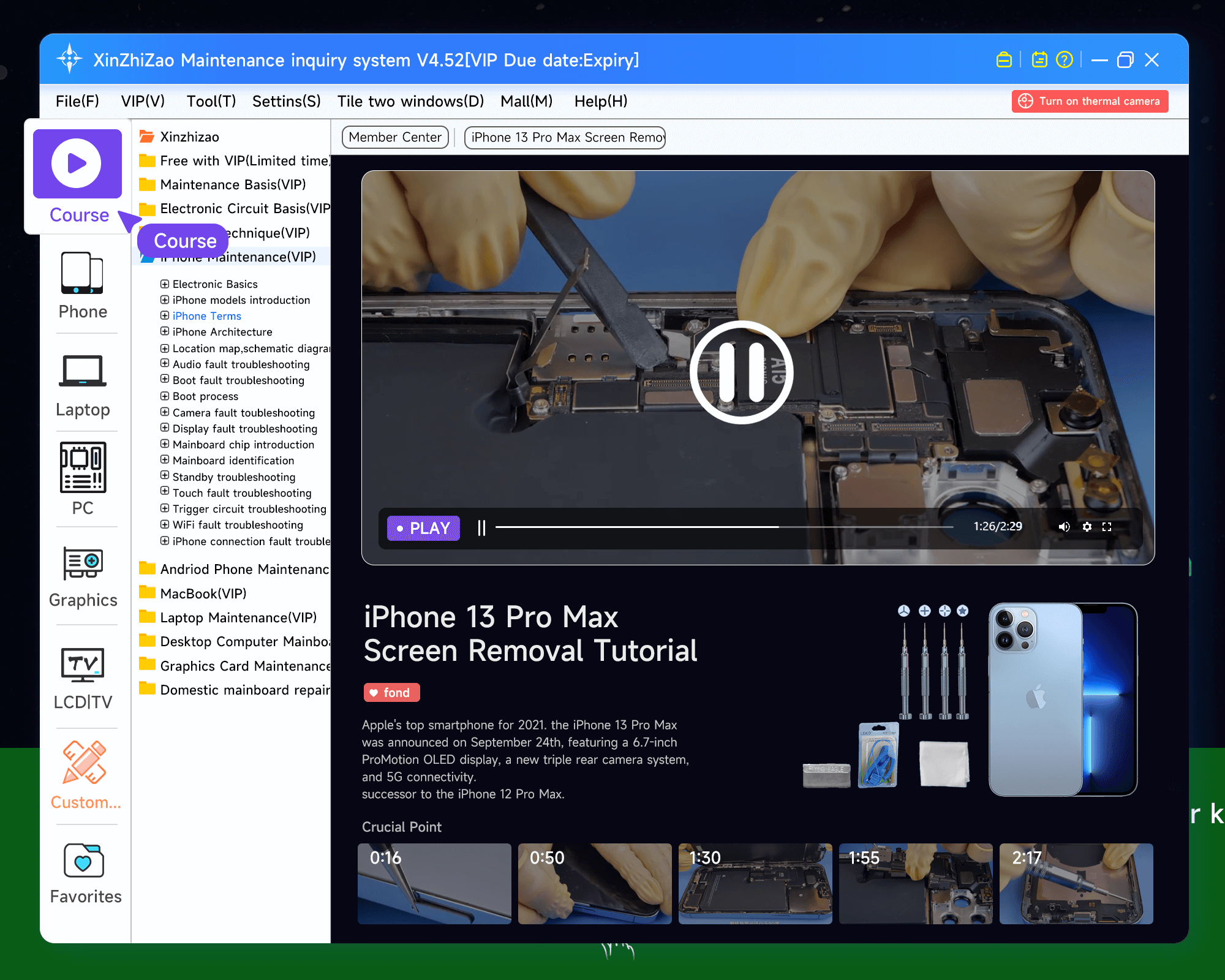Mute the video volume speaker

click(1064, 527)
